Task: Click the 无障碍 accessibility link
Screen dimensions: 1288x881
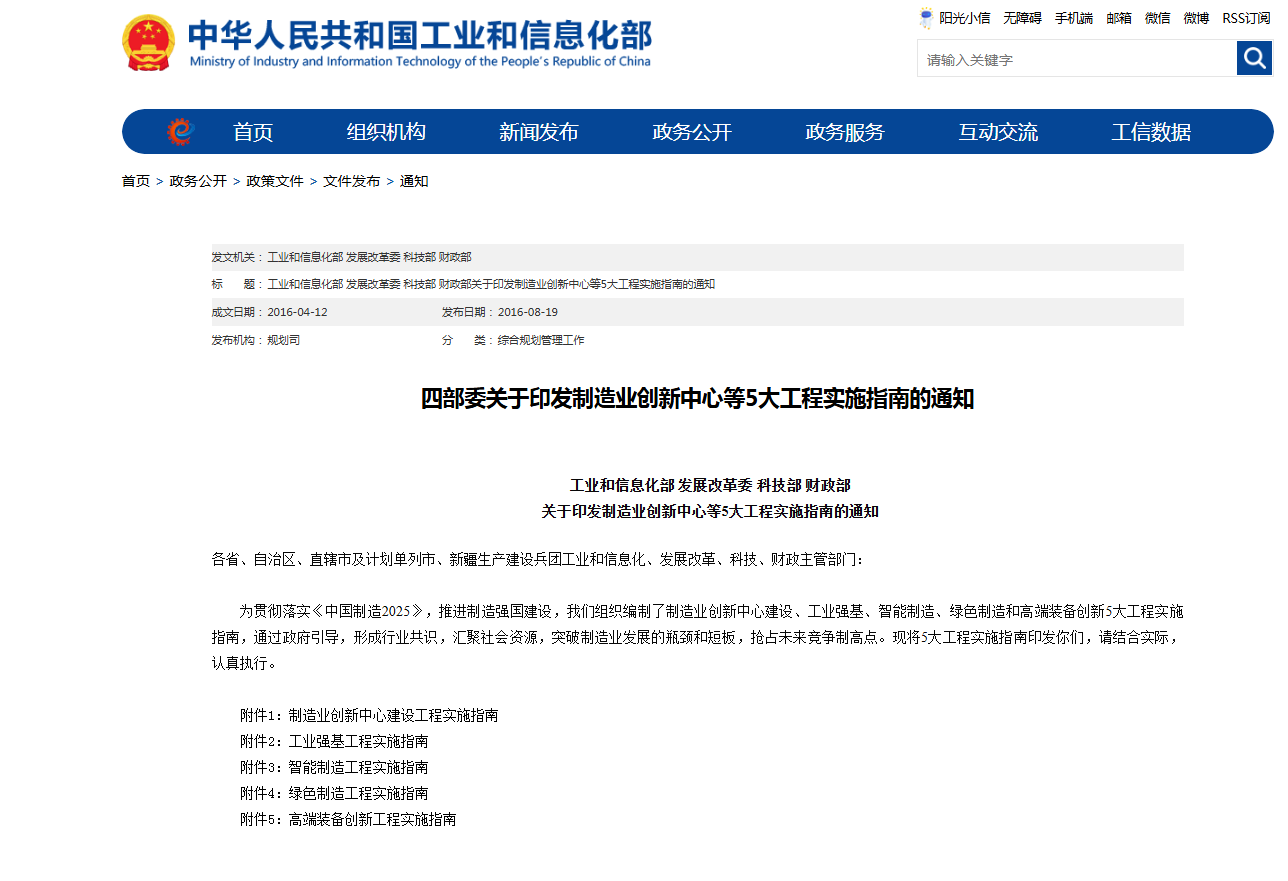Action: 1022,18
